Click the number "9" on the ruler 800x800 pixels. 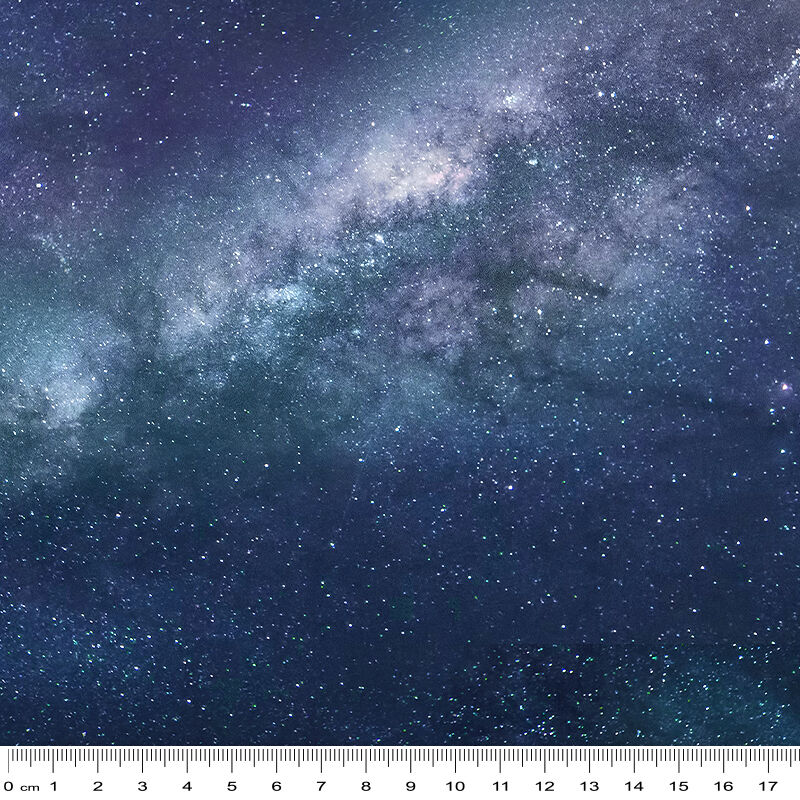point(410,786)
